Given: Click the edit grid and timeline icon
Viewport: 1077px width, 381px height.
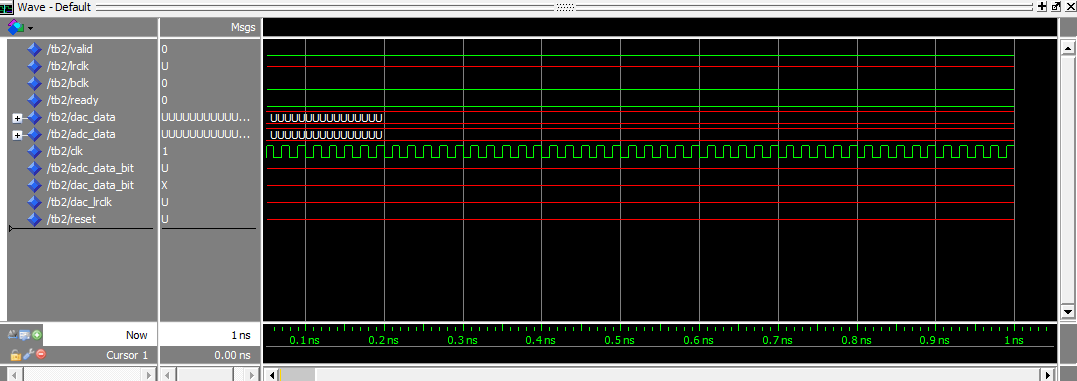Looking at the screenshot, I should click(x=25, y=336).
